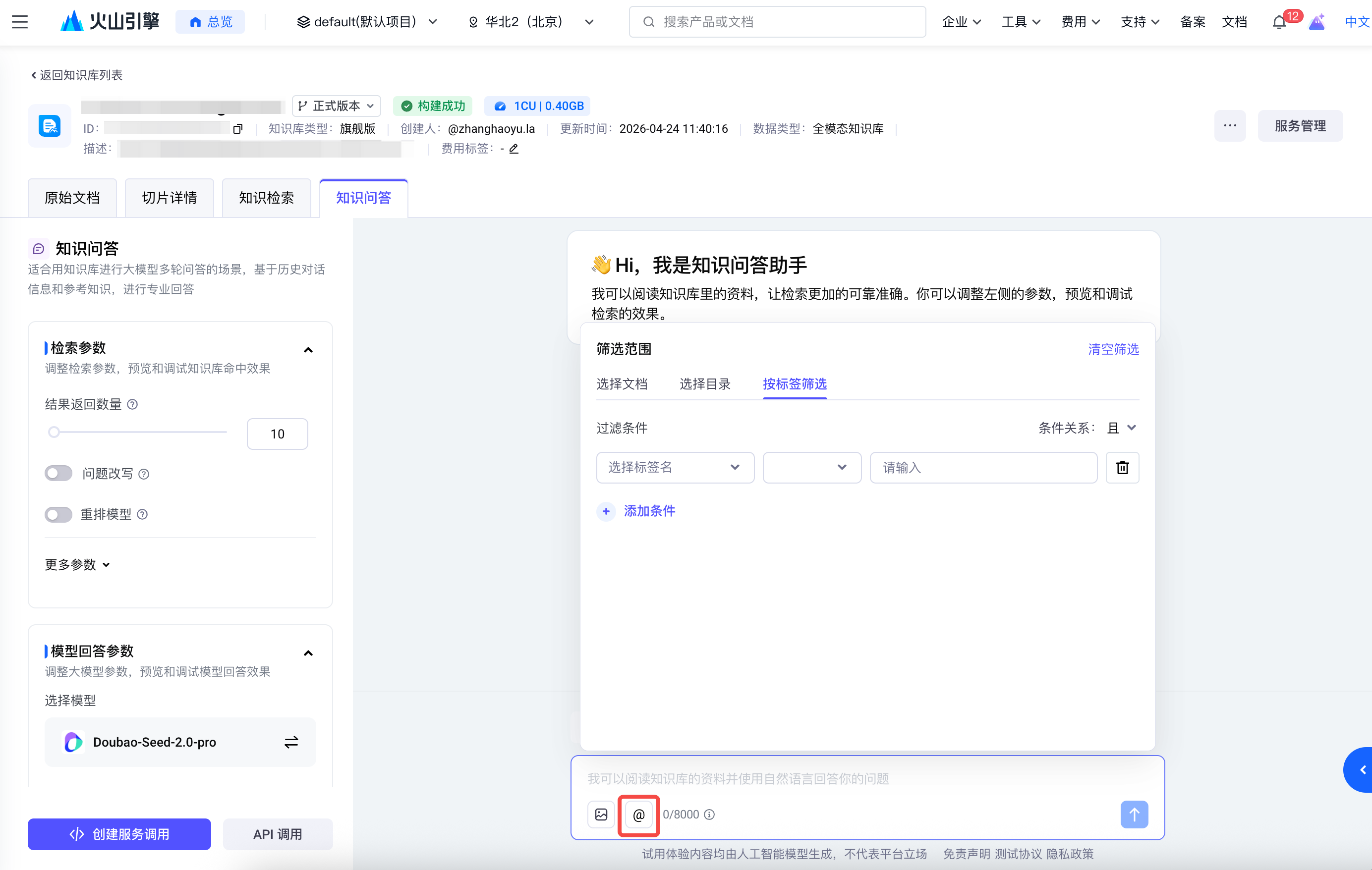Open the 条件关系 且 dropdown
The width and height of the screenshot is (1372, 870).
click(x=1121, y=428)
